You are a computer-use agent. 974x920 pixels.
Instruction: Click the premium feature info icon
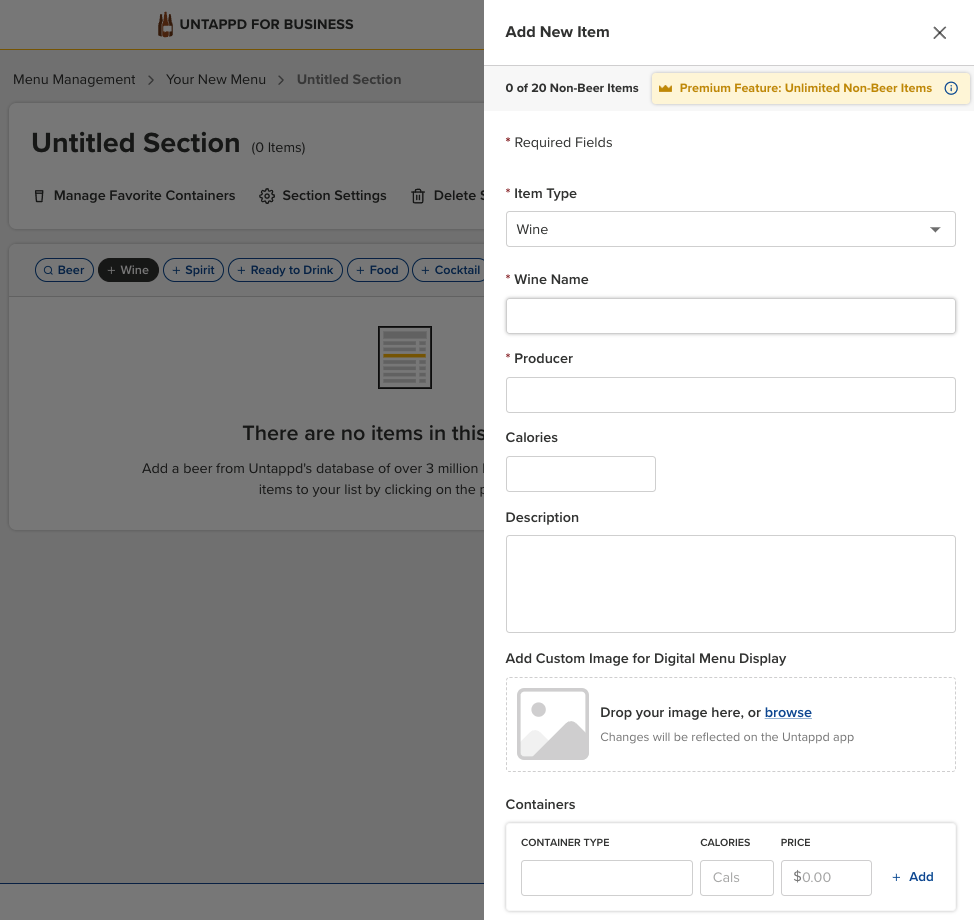pyautogui.click(x=951, y=88)
